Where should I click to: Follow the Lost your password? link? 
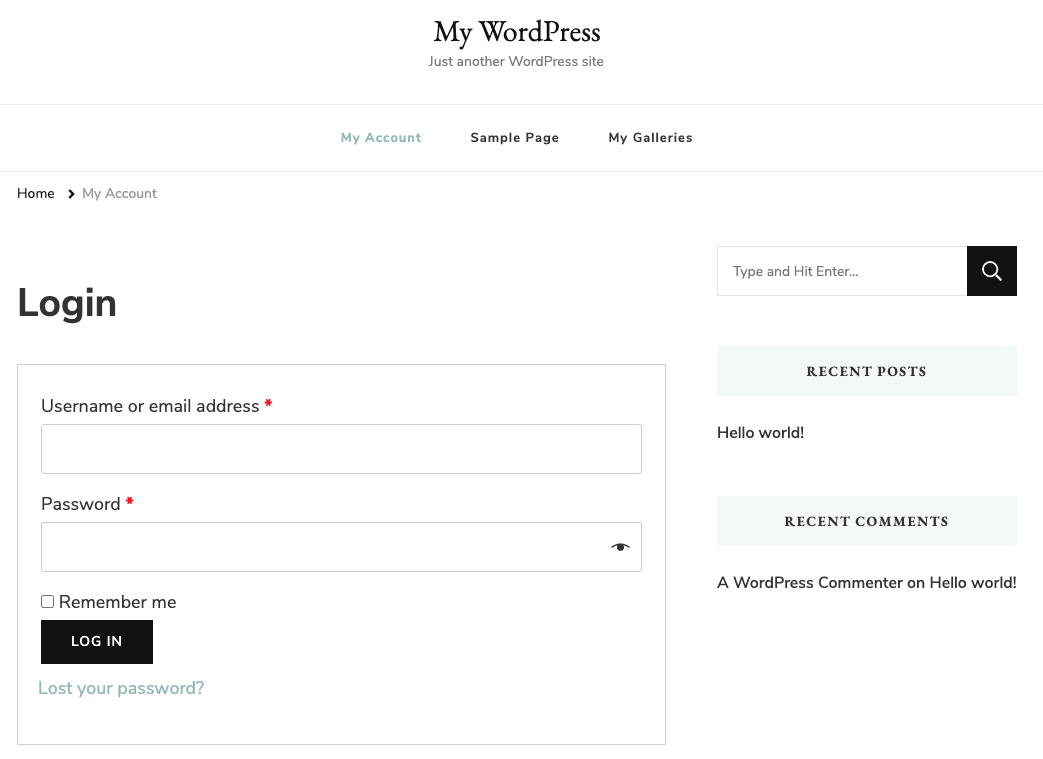pyautogui.click(x=121, y=688)
